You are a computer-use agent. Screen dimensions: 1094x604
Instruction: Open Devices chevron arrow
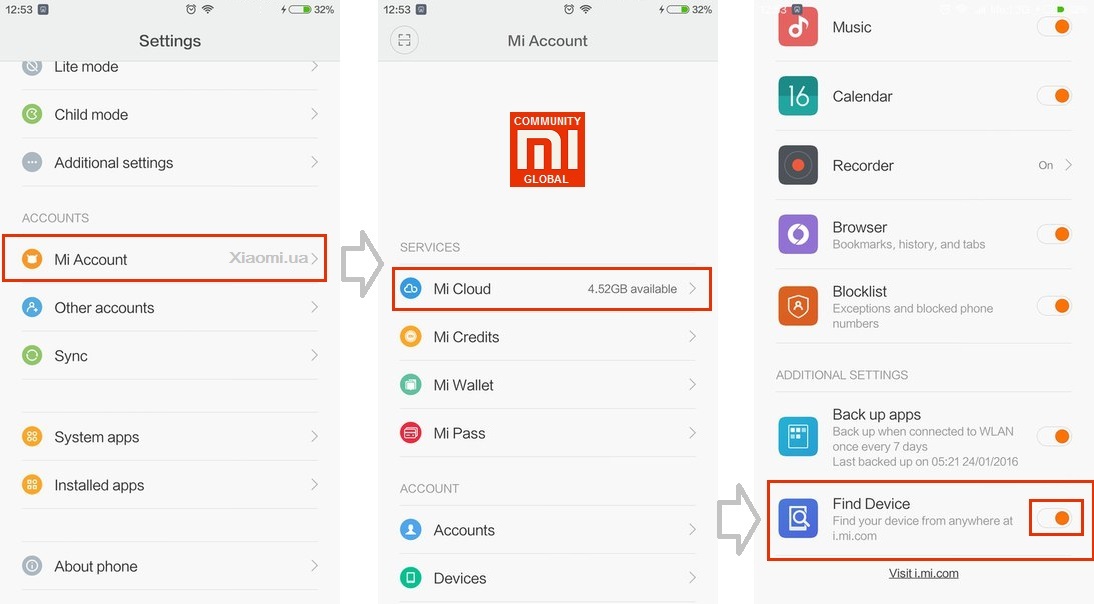(x=693, y=577)
